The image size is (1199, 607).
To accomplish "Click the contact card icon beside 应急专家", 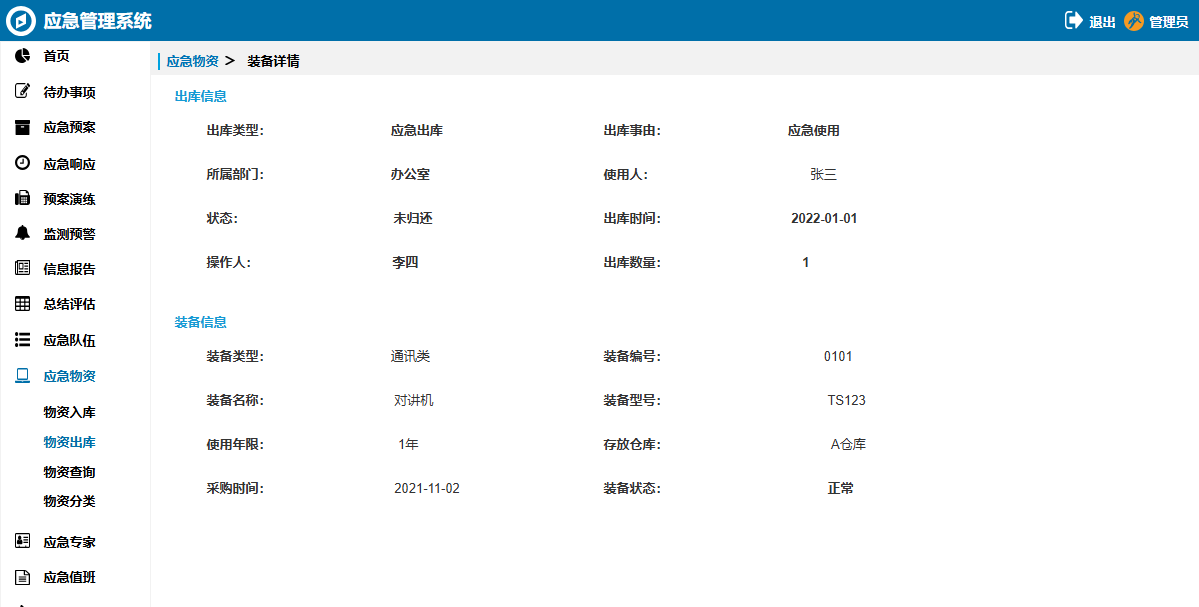I will [x=22, y=541].
